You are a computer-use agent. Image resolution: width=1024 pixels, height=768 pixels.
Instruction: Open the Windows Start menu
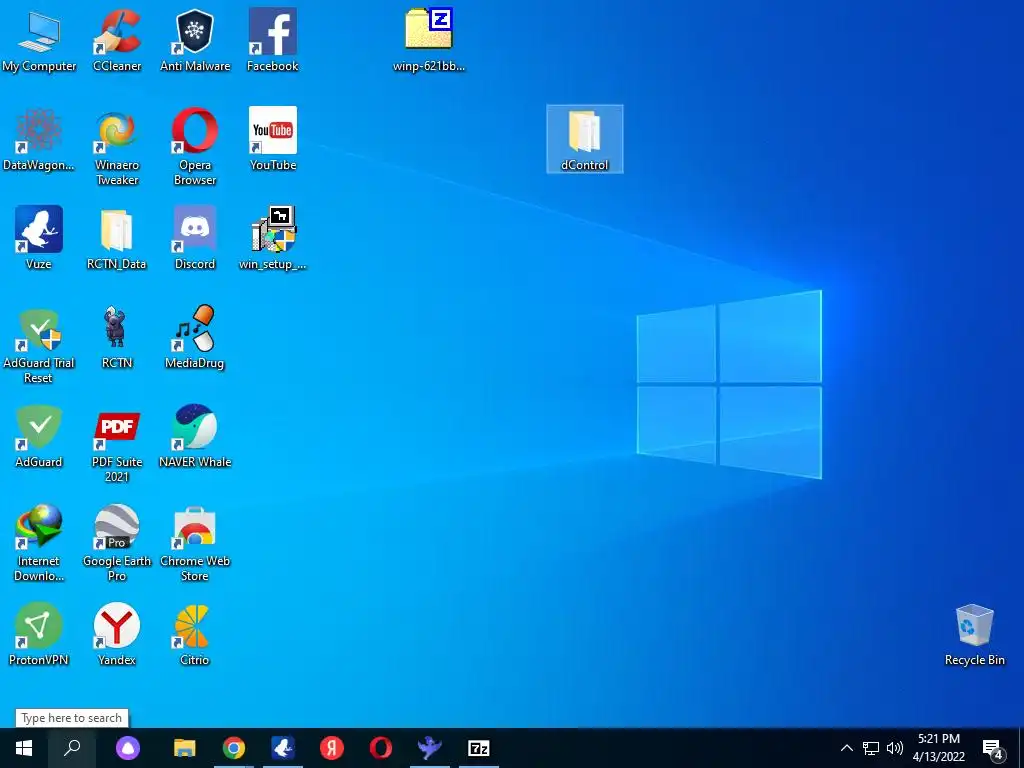[24, 748]
